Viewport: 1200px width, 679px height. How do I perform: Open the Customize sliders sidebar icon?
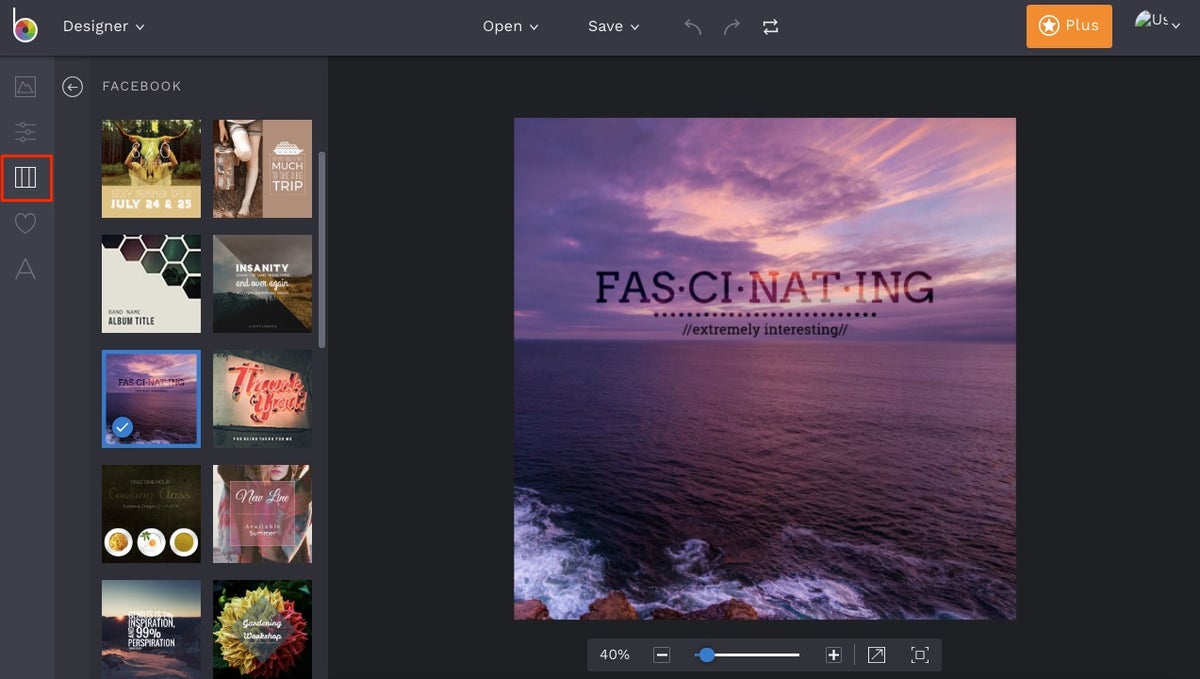[26, 132]
